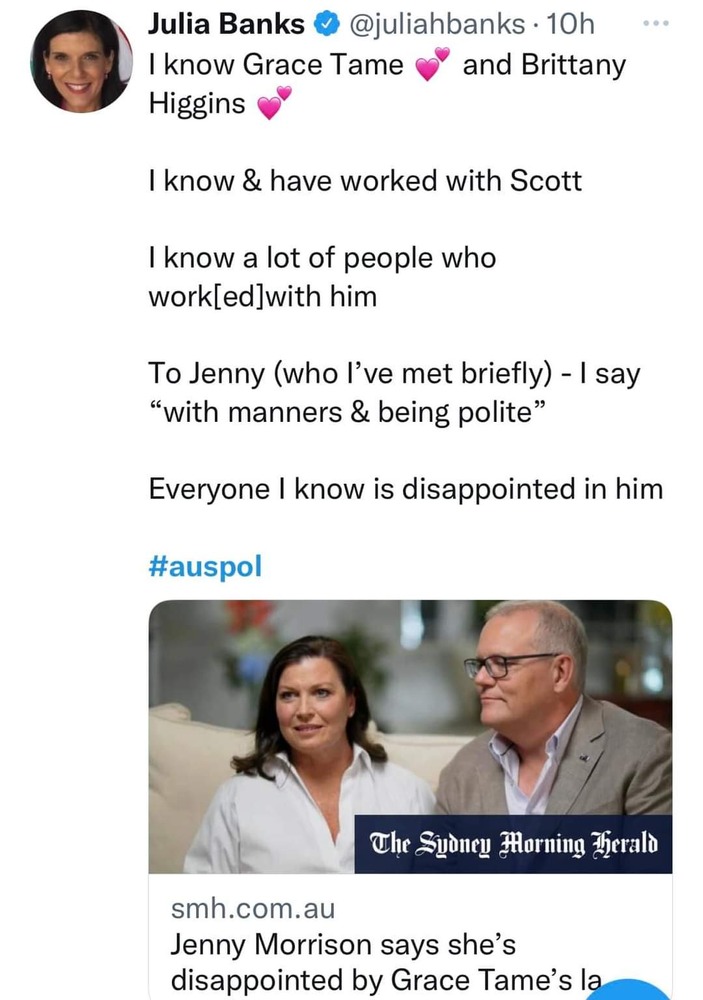Image resolution: width=703 pixels, height=1000 pixels.
Task: Click the text "work[ed]with him"
Action: [x=263, y=297]
